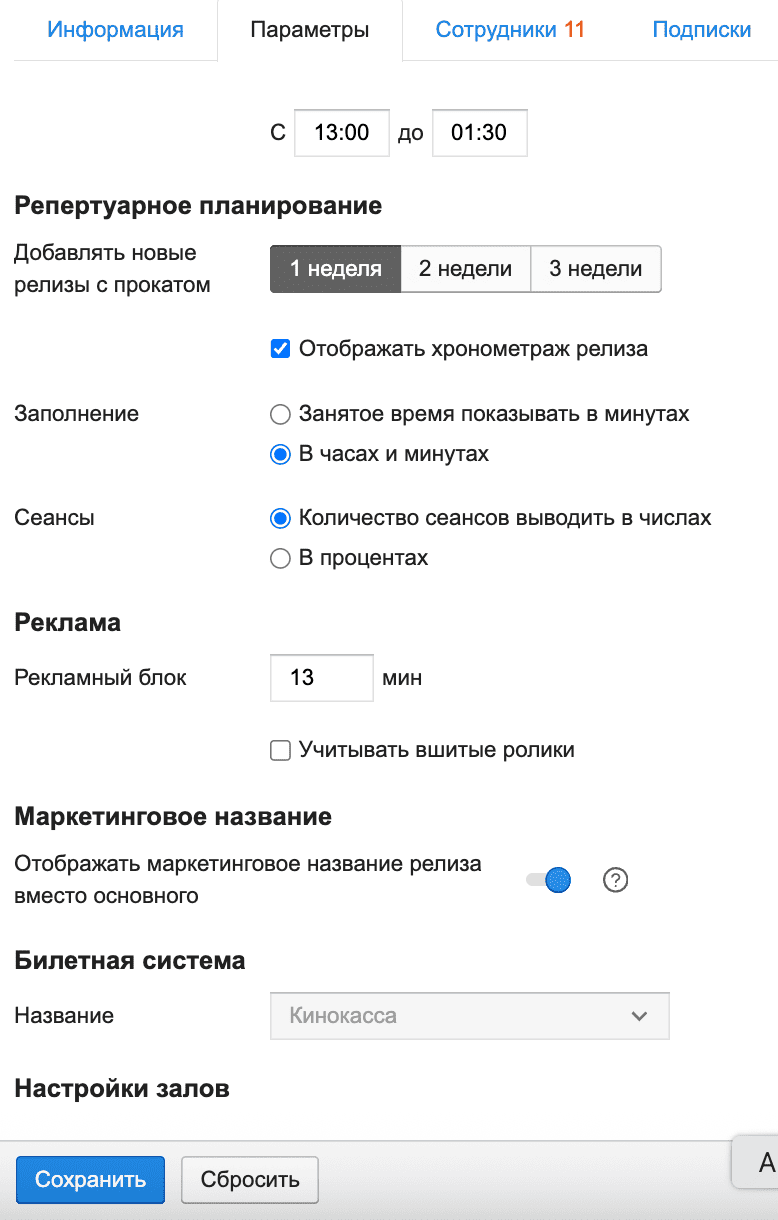Open the Кинокасса ticket system dropdown
Image resolution: width=778 pixels, height=1220 pixels.
(469, 1016)
